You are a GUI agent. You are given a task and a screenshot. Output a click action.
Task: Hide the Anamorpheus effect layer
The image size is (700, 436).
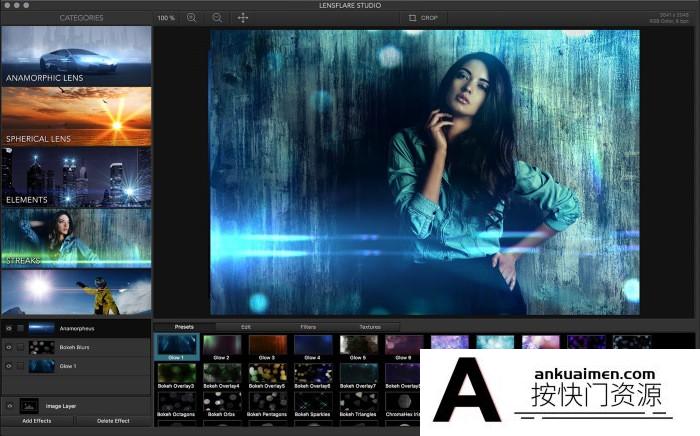pyautogui.click(x=9, y=328)
